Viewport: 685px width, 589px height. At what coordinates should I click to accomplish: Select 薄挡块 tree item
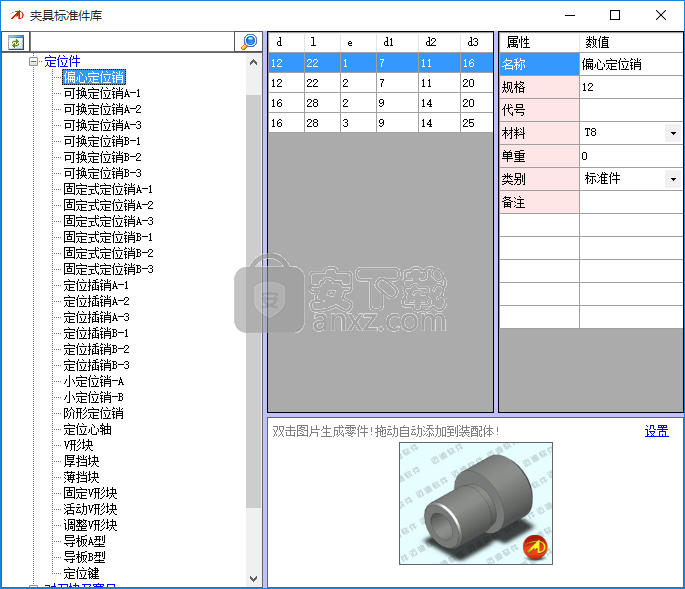click(81, 477)
